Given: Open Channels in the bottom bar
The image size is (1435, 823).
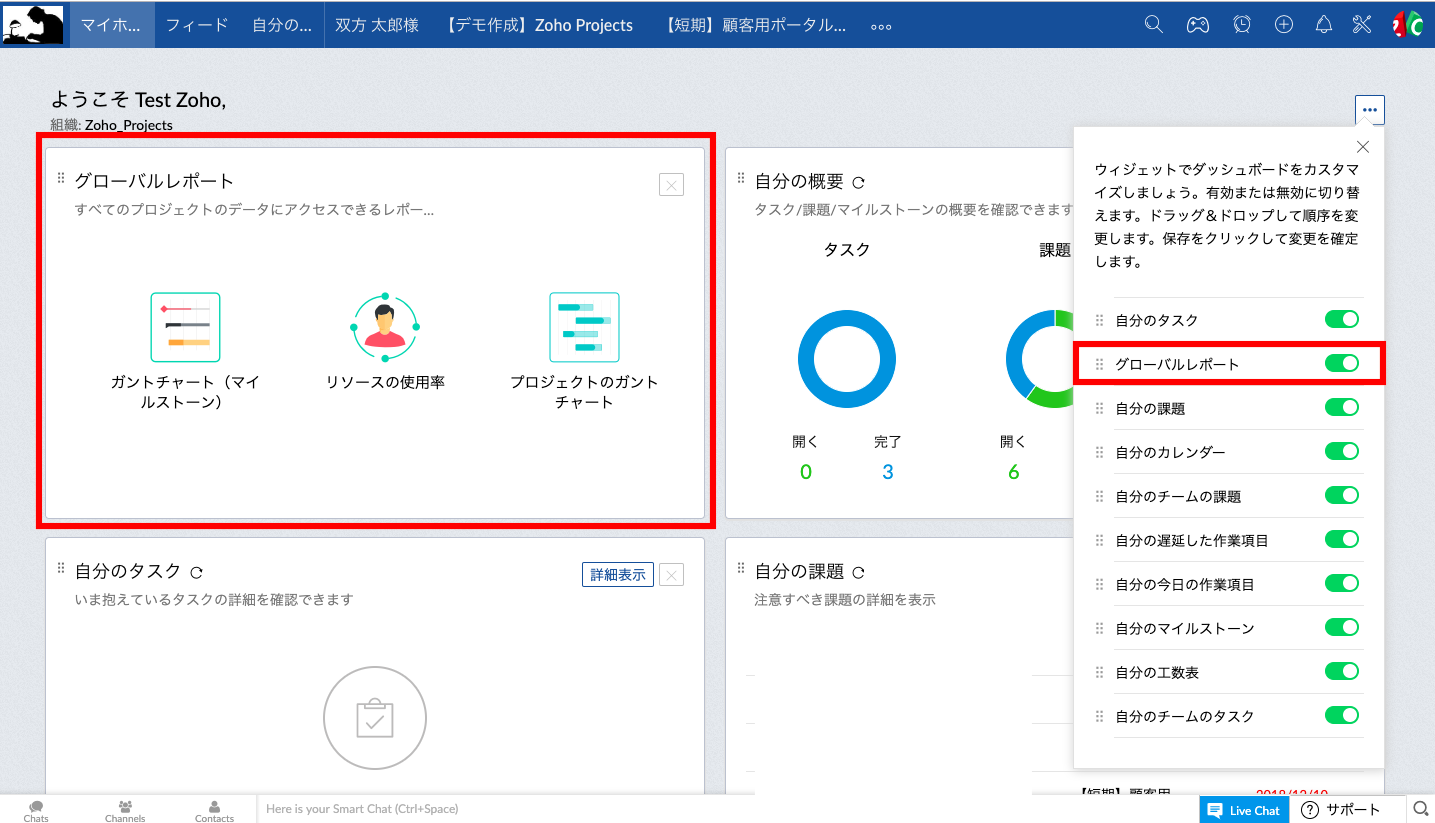Looking at the screenshot, I should (125, 810).
